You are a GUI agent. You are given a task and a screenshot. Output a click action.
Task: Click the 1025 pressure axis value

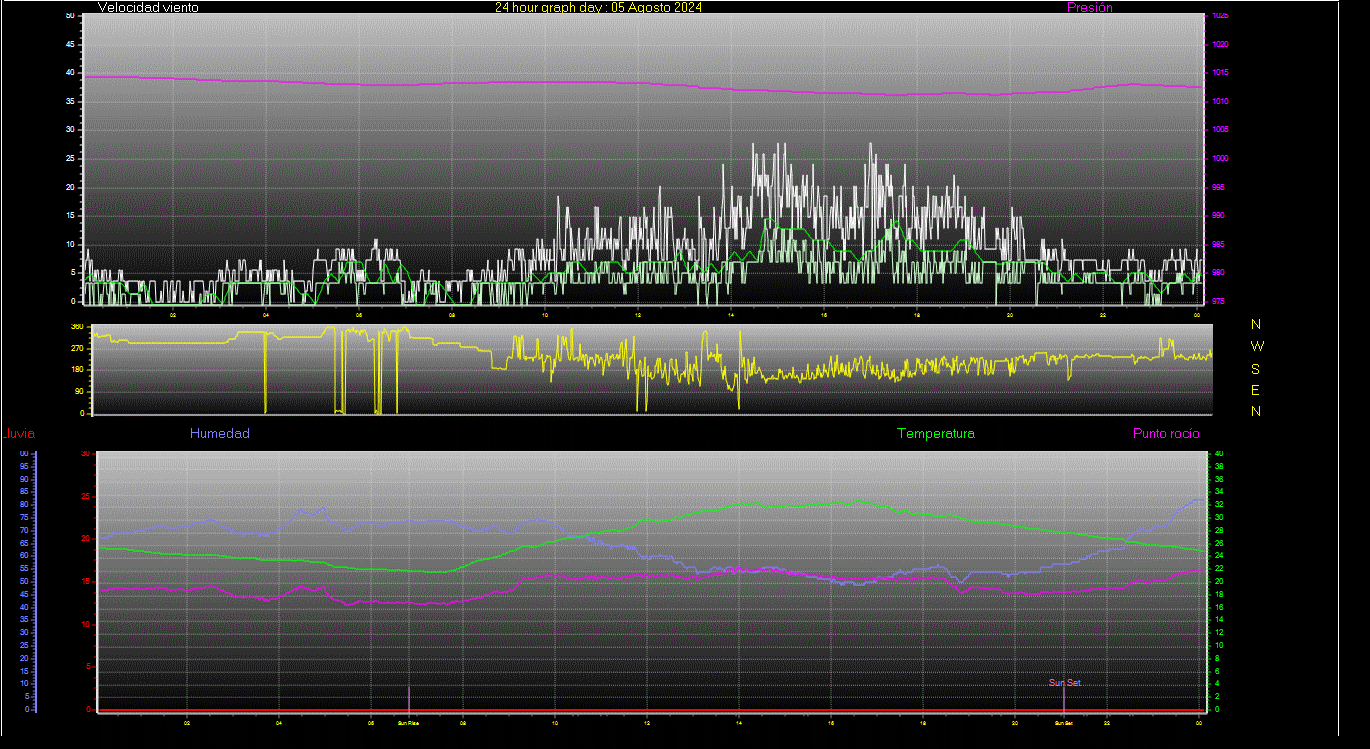(1220, 16)
